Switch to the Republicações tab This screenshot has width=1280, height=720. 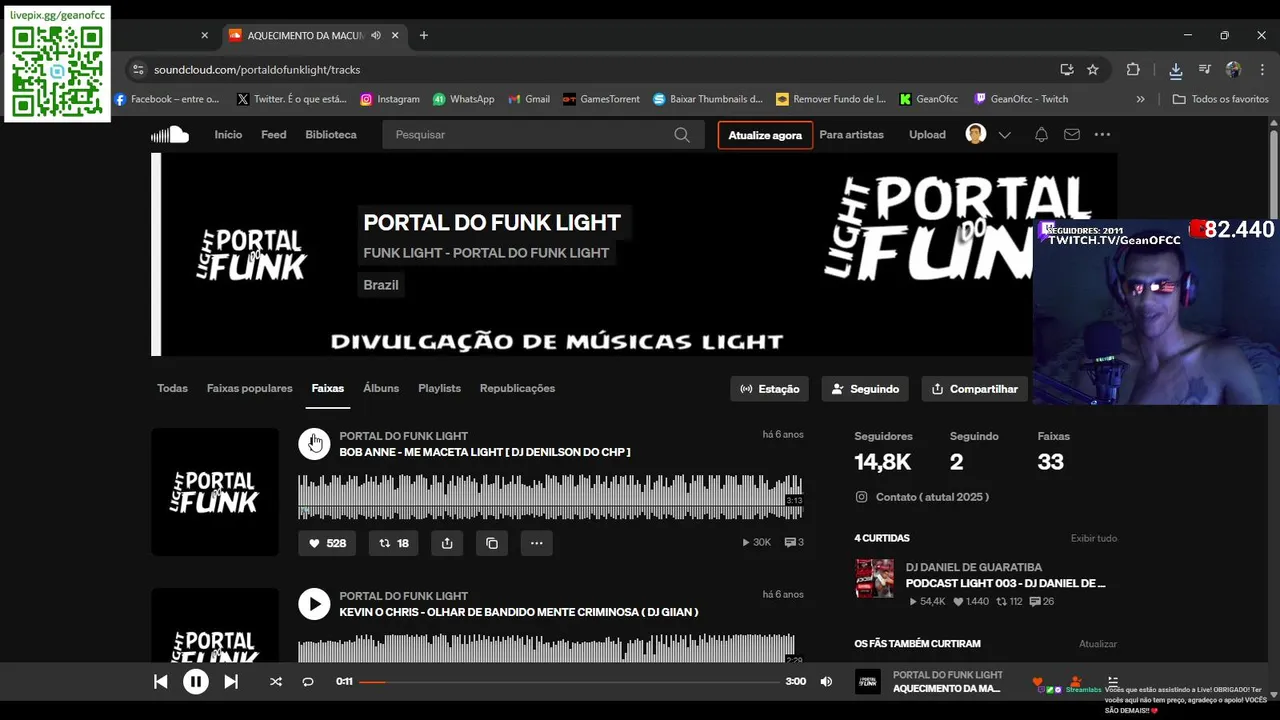(517, 388)
